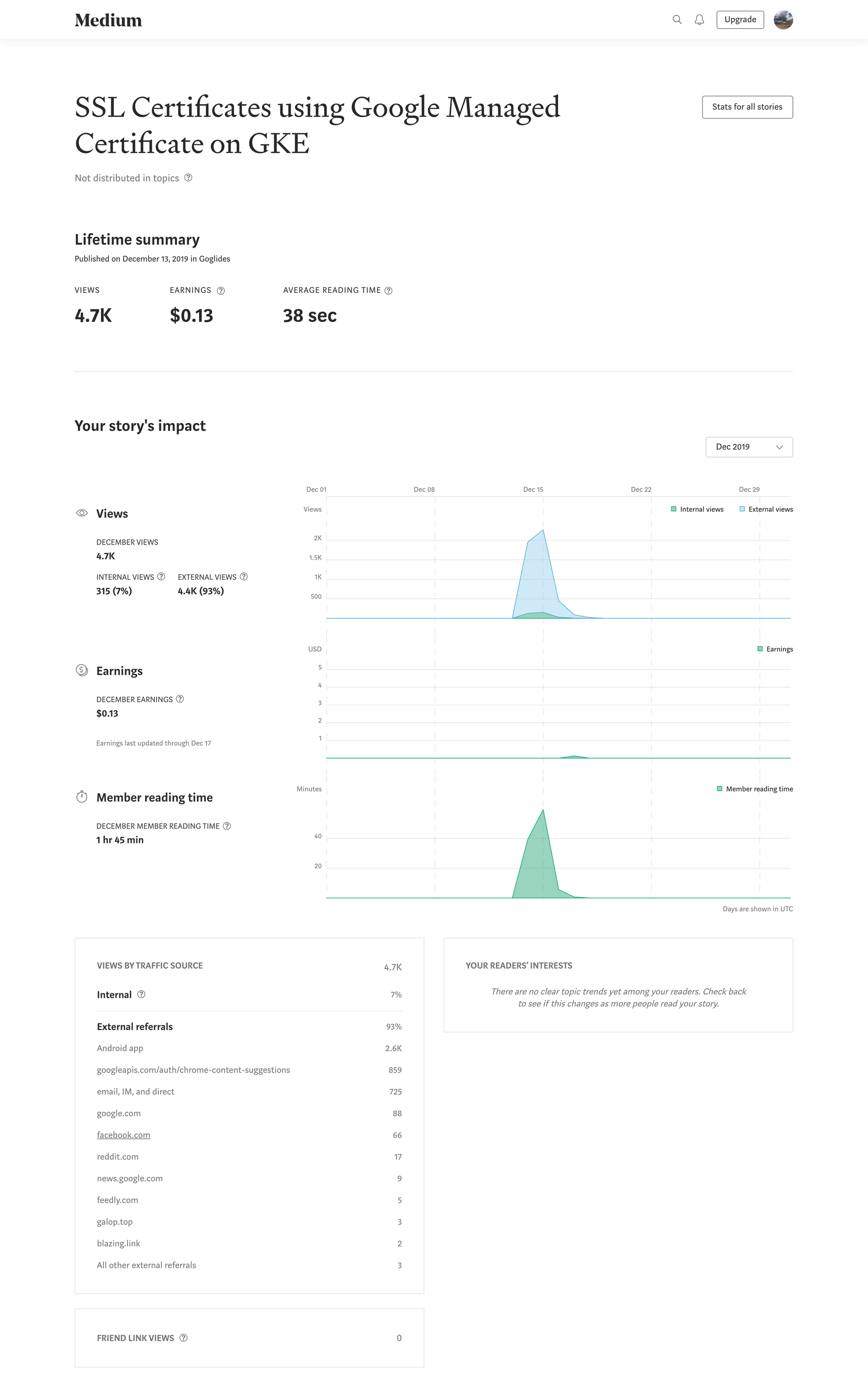Toggle External views legend item
Image resolution: width=868 pixels, height=1387 pixels.
point(766,509)
